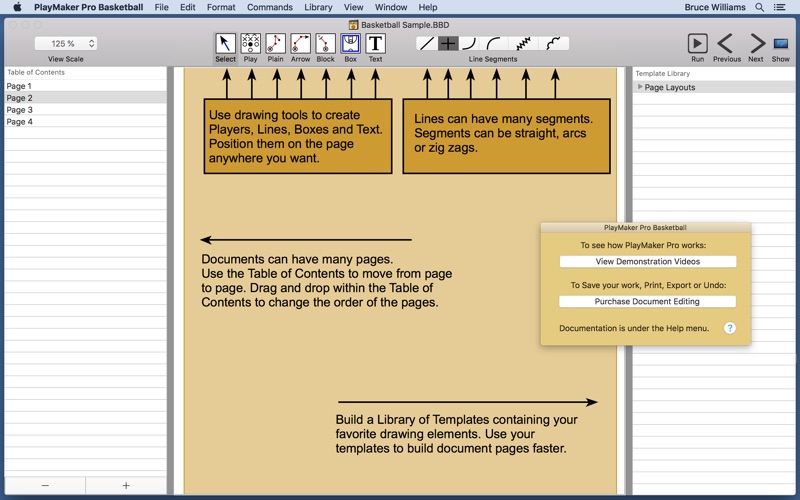Select Page 4 in Table of Contents

pos(85,121)
